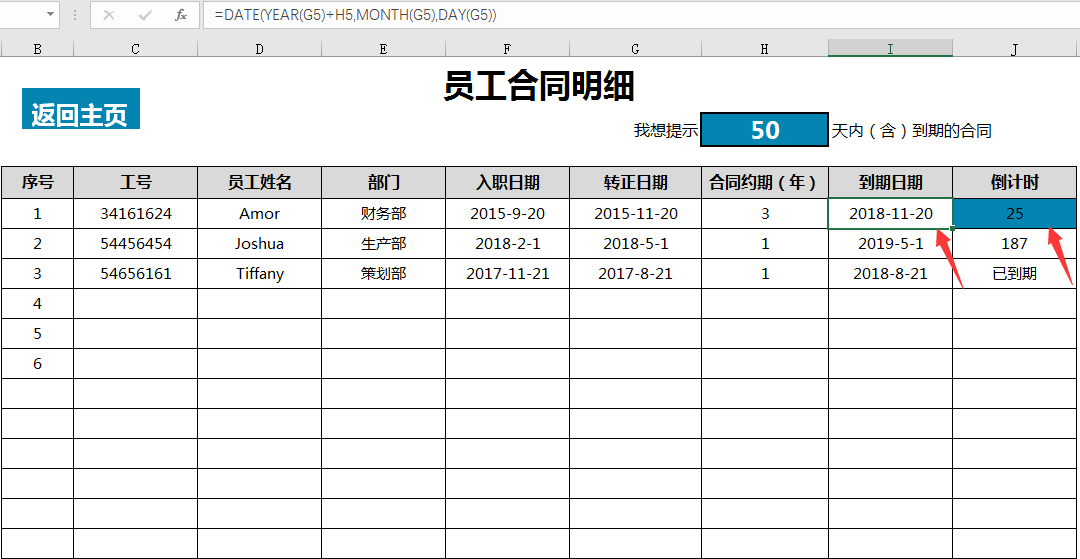Image resolution: width=1080 pixels, height=559 pixels.
Task: Select column H header
Action: (765, 49)
